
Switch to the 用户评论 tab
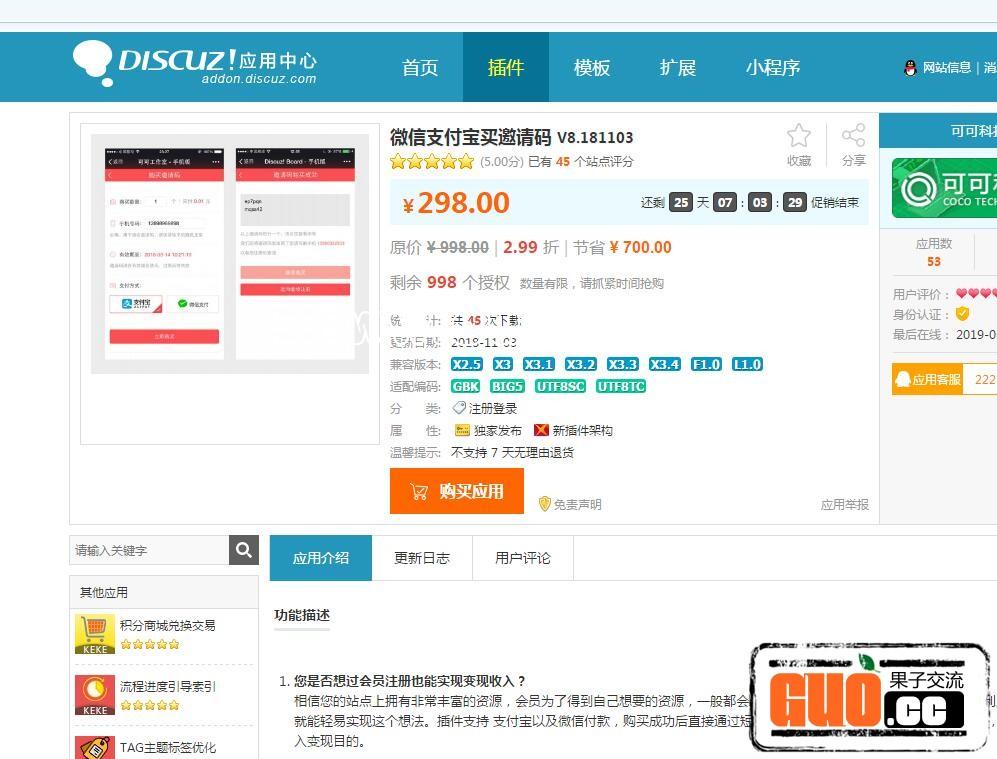pyautogui.click(x=523, y=558)
